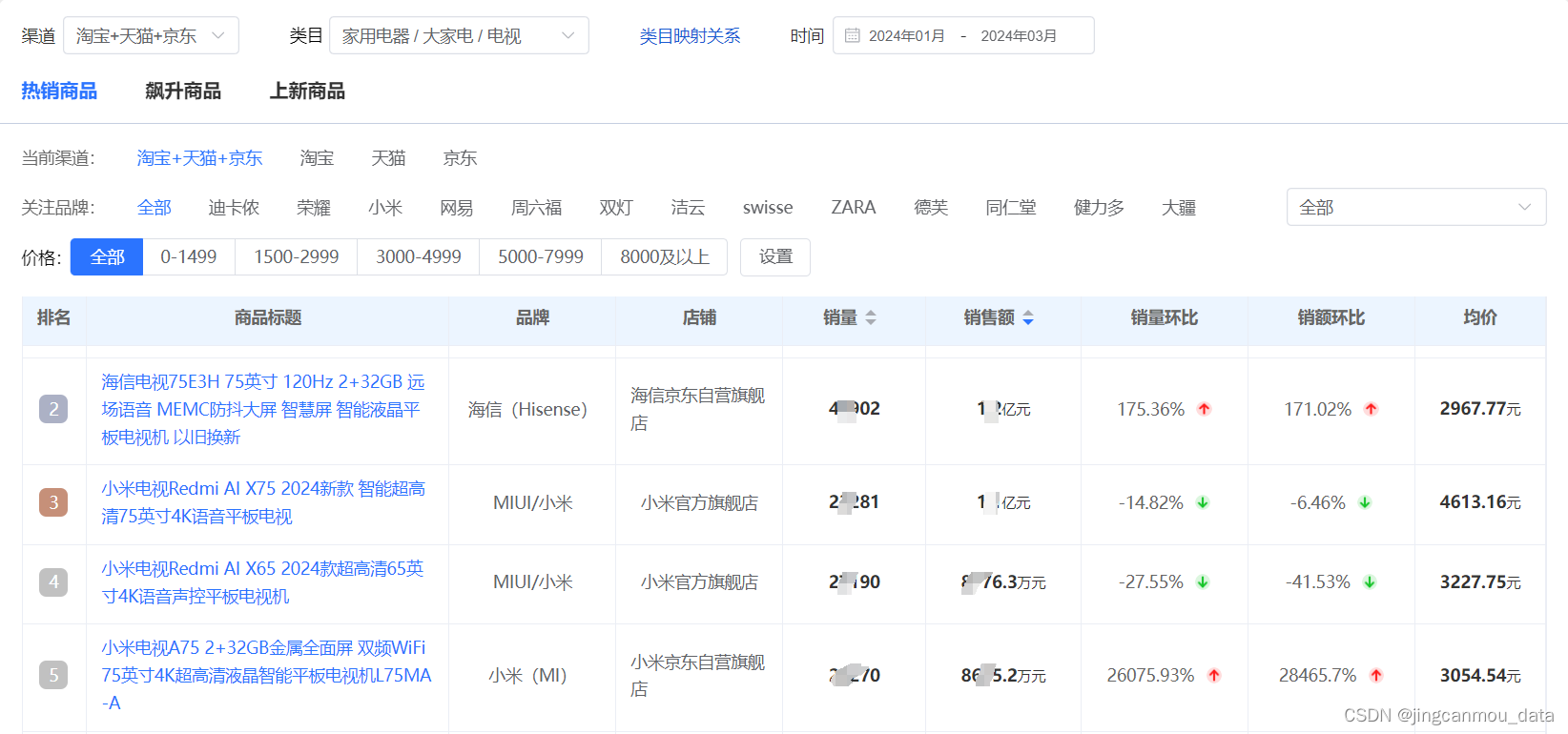Click down arrow beside -6.46%
Screen dimensions: 1568x734
1365,502
